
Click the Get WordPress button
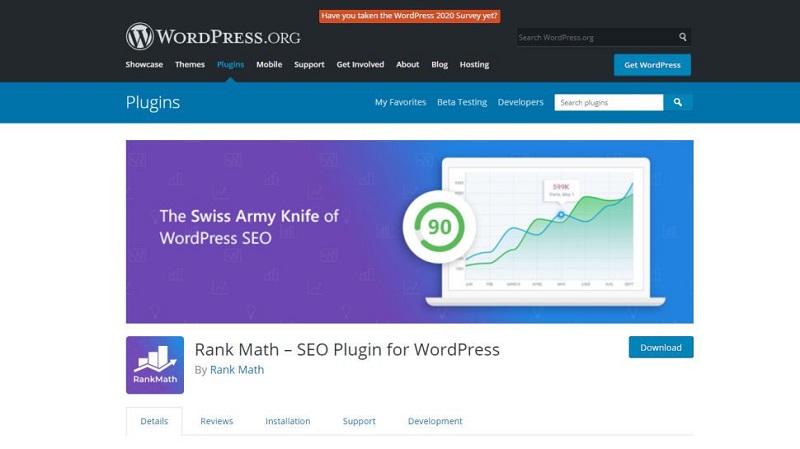pyautogui.click(x=652, y=65)
